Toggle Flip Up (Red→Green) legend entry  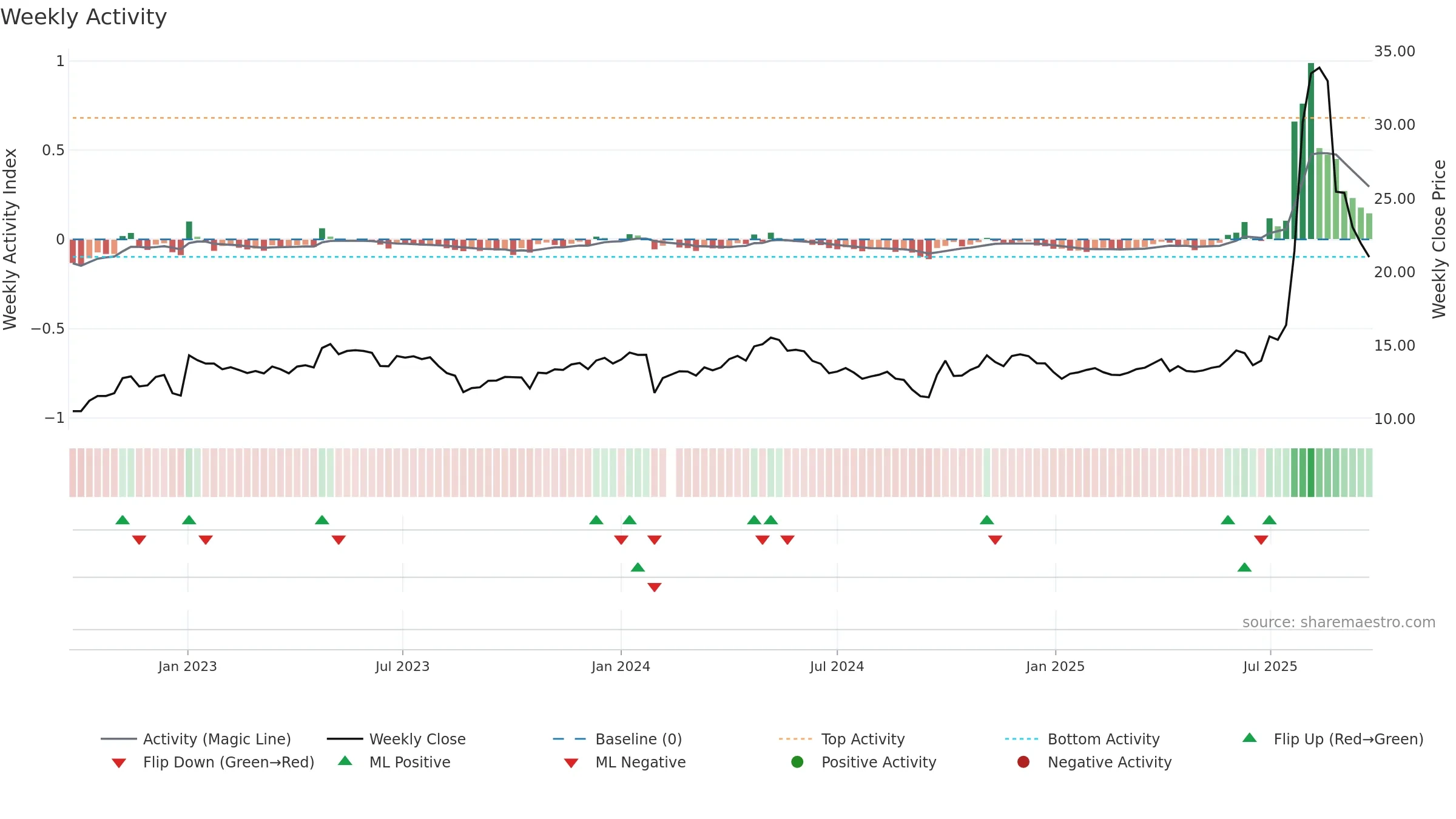1333,739
